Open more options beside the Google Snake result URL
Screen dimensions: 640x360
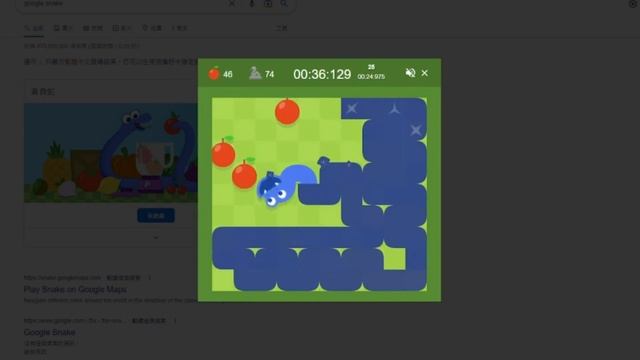pos(175,321)
